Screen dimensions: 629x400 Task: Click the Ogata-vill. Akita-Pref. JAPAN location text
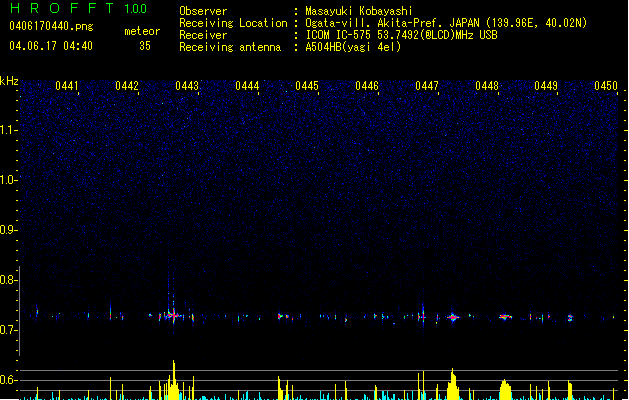tap(446, 23)
